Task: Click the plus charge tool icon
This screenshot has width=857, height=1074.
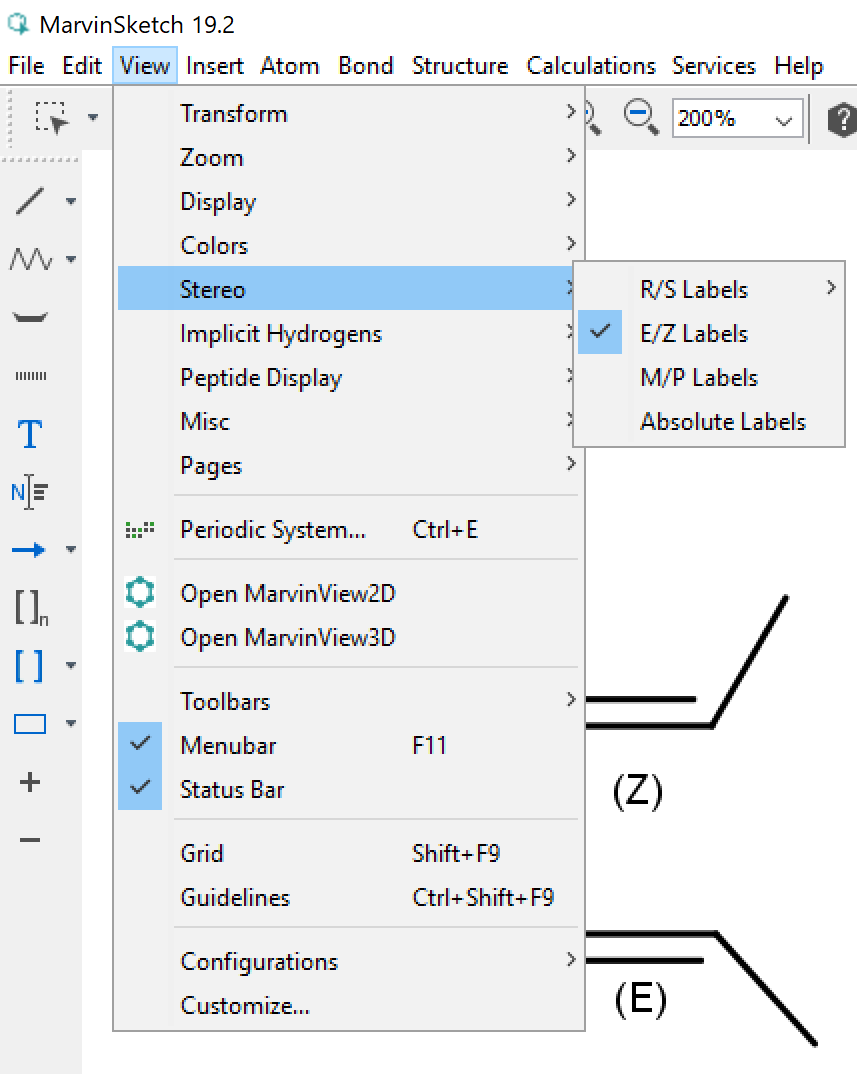Action: [x=30, y=782]
